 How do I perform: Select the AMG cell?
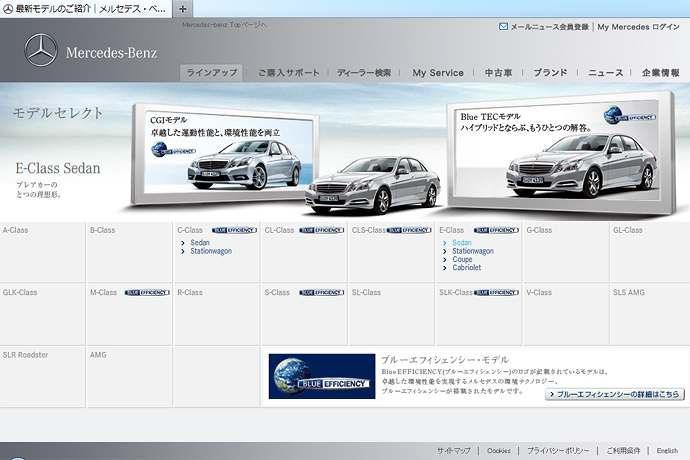tap(129, 377)
